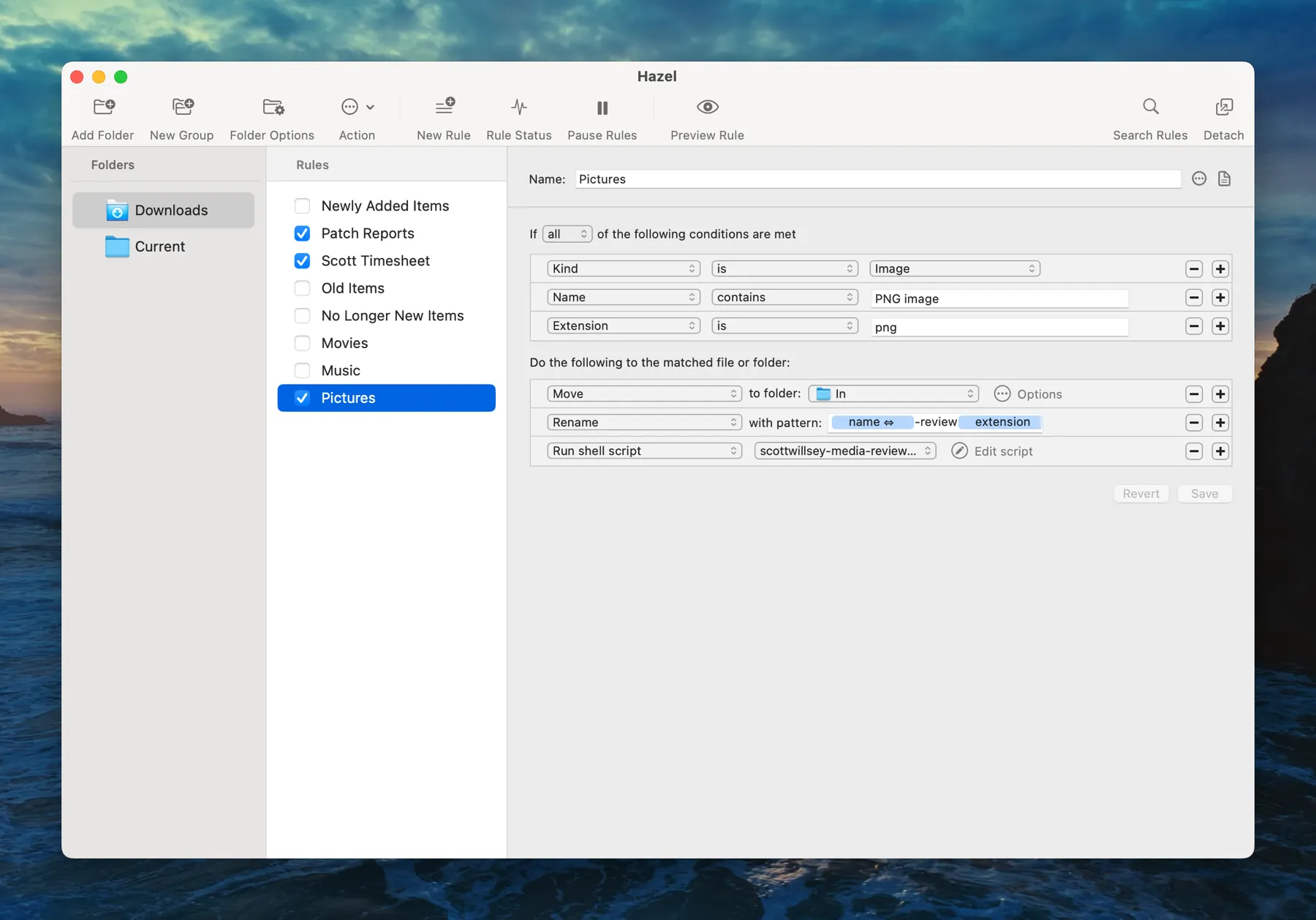Open the 'all' conditions dropdown
This screenshot has height=920, width=1316.
[567, 234]
